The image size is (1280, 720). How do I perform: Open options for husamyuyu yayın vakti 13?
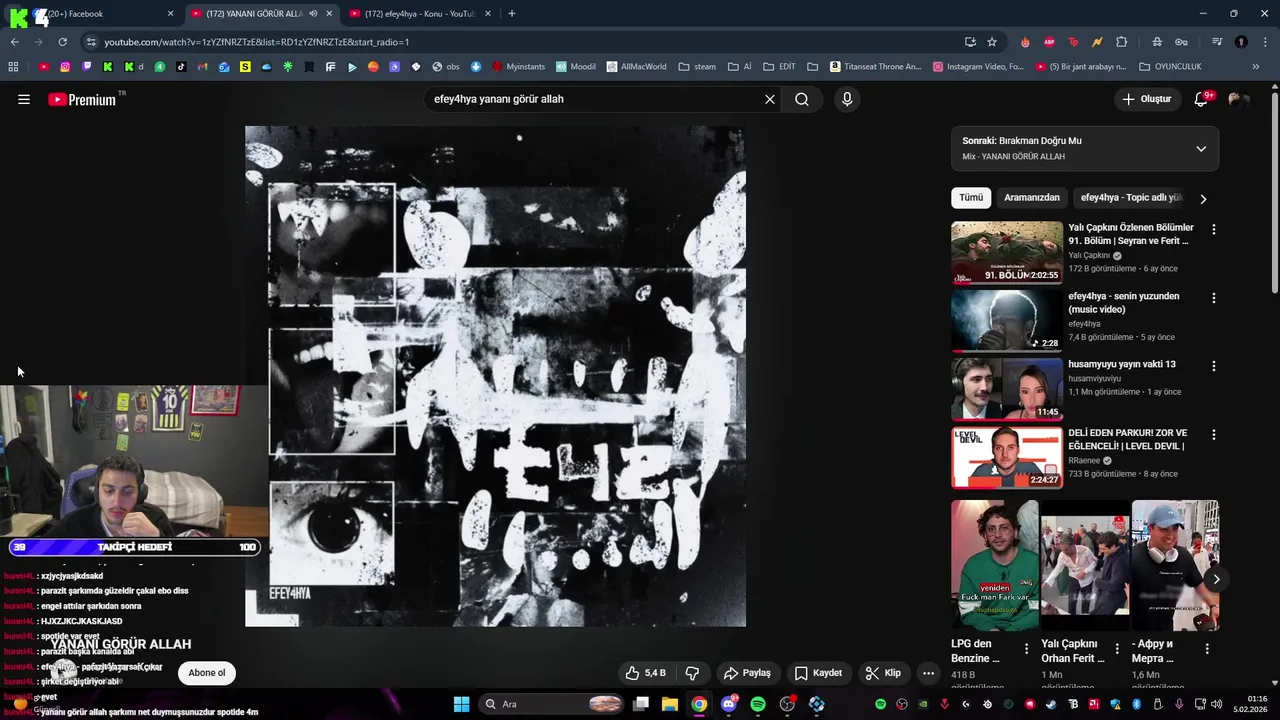click(1214, 366)
